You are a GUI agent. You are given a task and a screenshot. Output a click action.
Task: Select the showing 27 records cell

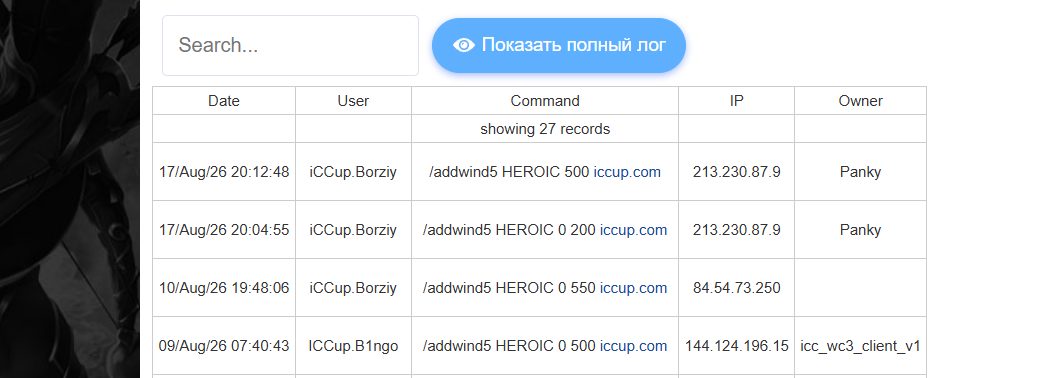point(545,129)
